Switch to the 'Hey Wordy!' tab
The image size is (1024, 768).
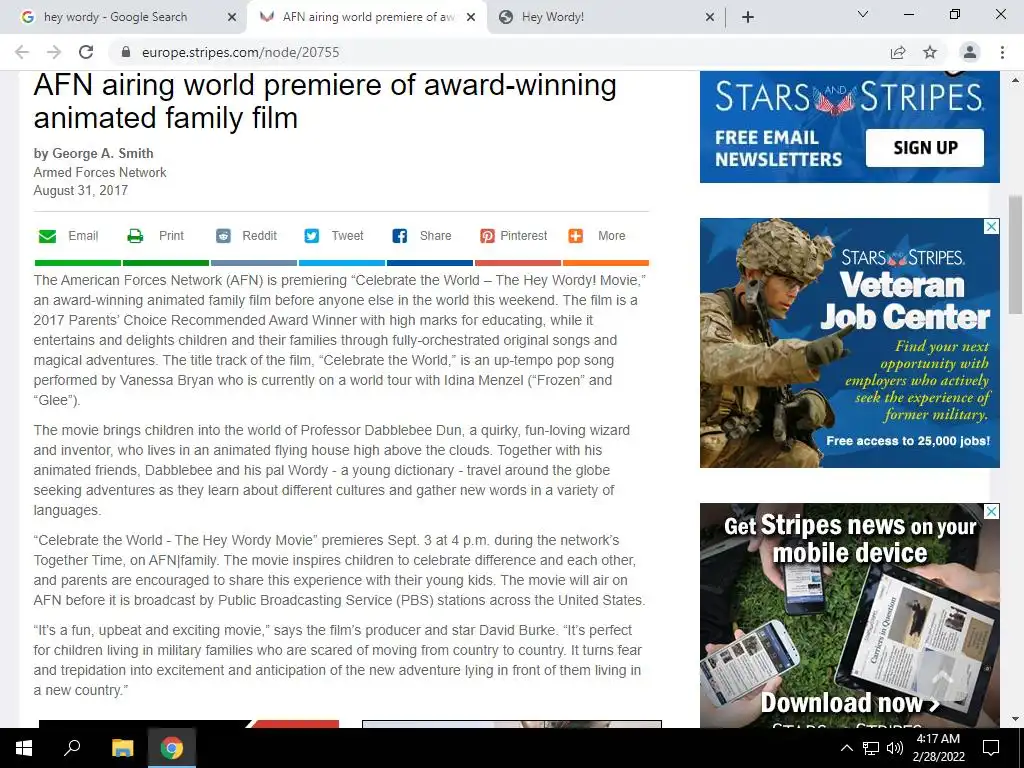click(x=607, y=17)
